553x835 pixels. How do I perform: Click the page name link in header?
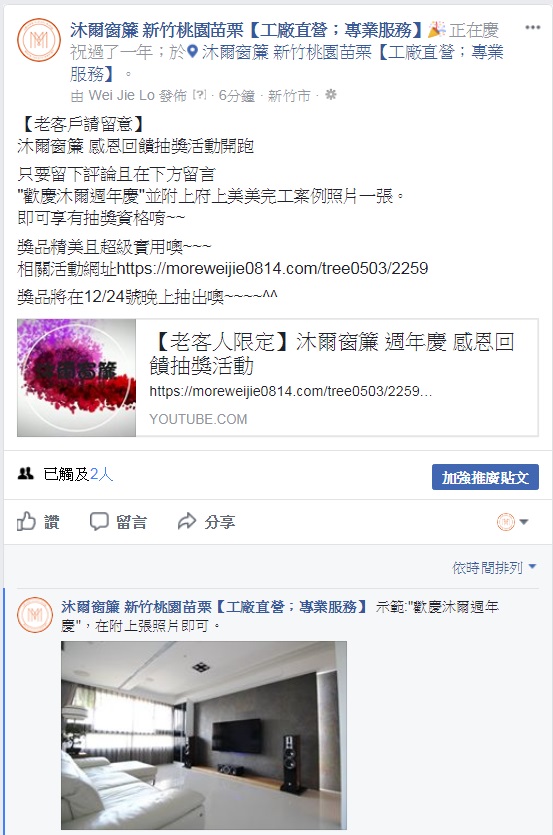246,30
